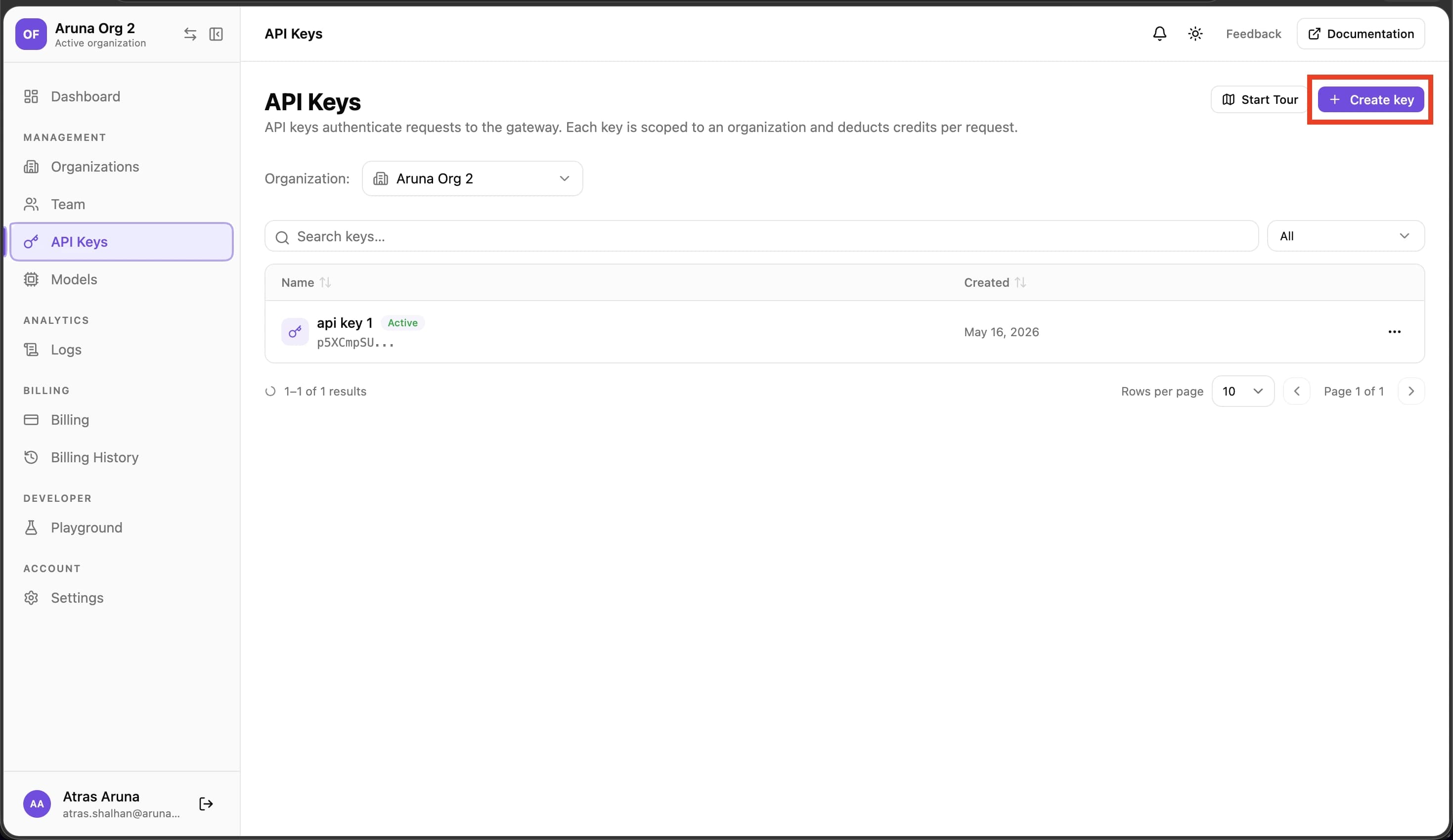This screenshot has width=1453, height=840.
Task: Click the May 16, 2026 created date
Action: coord(1002,332)
